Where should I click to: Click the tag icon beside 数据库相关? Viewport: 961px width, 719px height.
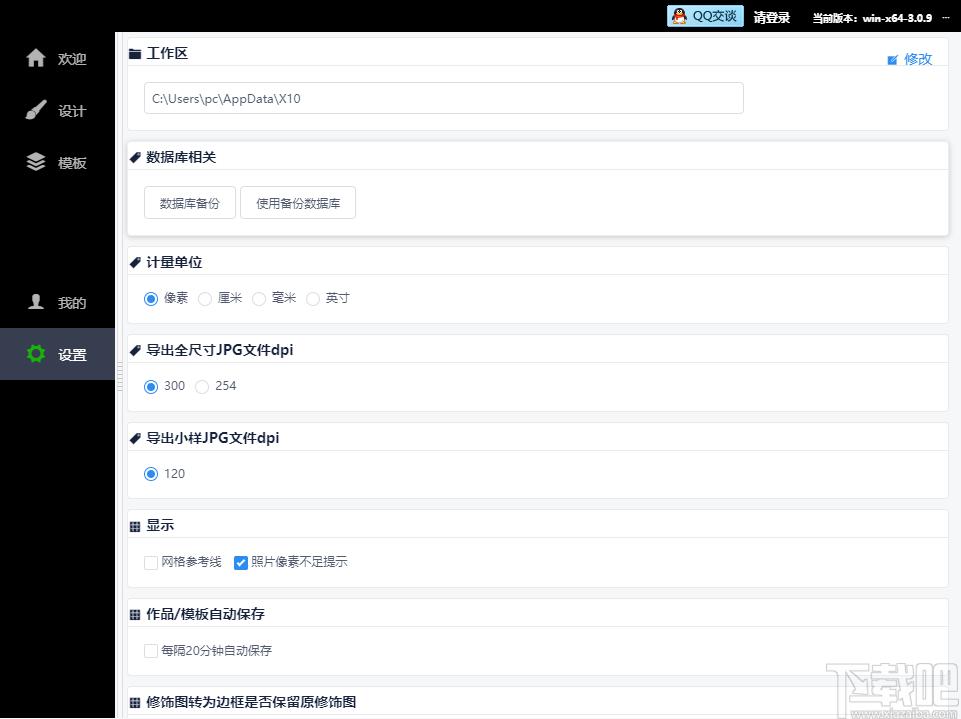135,158
